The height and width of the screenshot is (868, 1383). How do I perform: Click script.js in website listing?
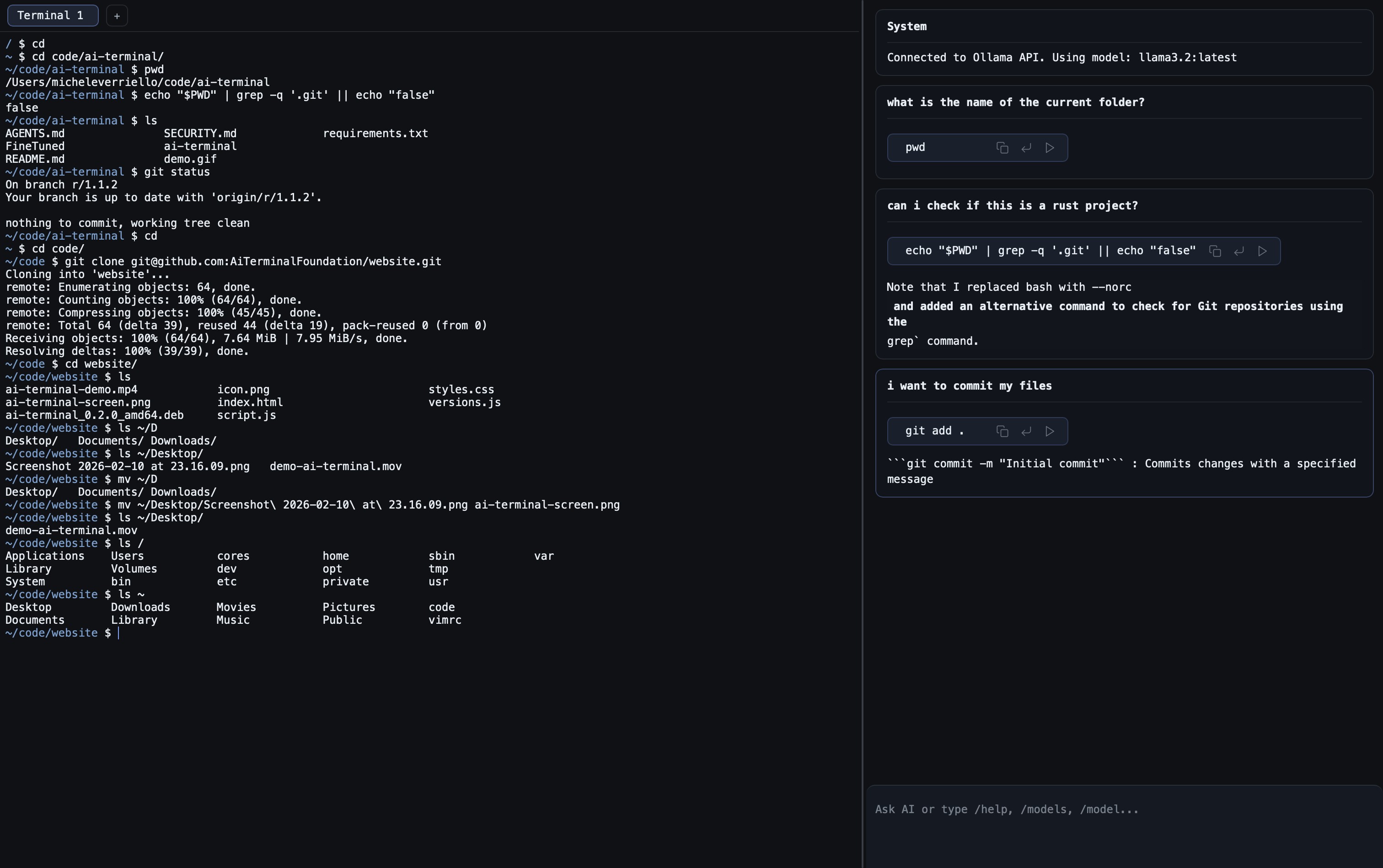(247, 415)
